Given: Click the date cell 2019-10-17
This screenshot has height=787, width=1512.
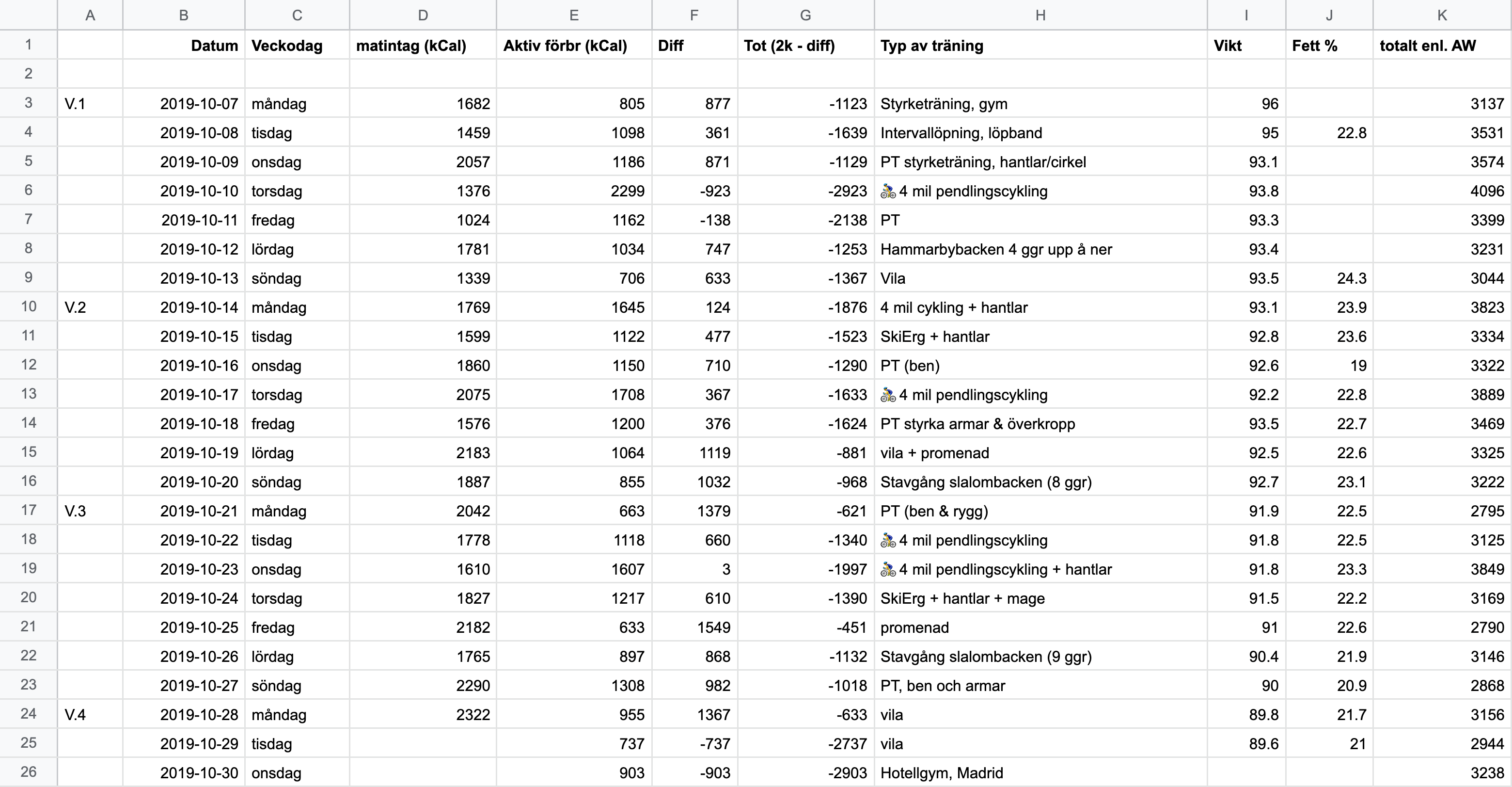Looking at the screenshot, I should (x=184, y=395).
